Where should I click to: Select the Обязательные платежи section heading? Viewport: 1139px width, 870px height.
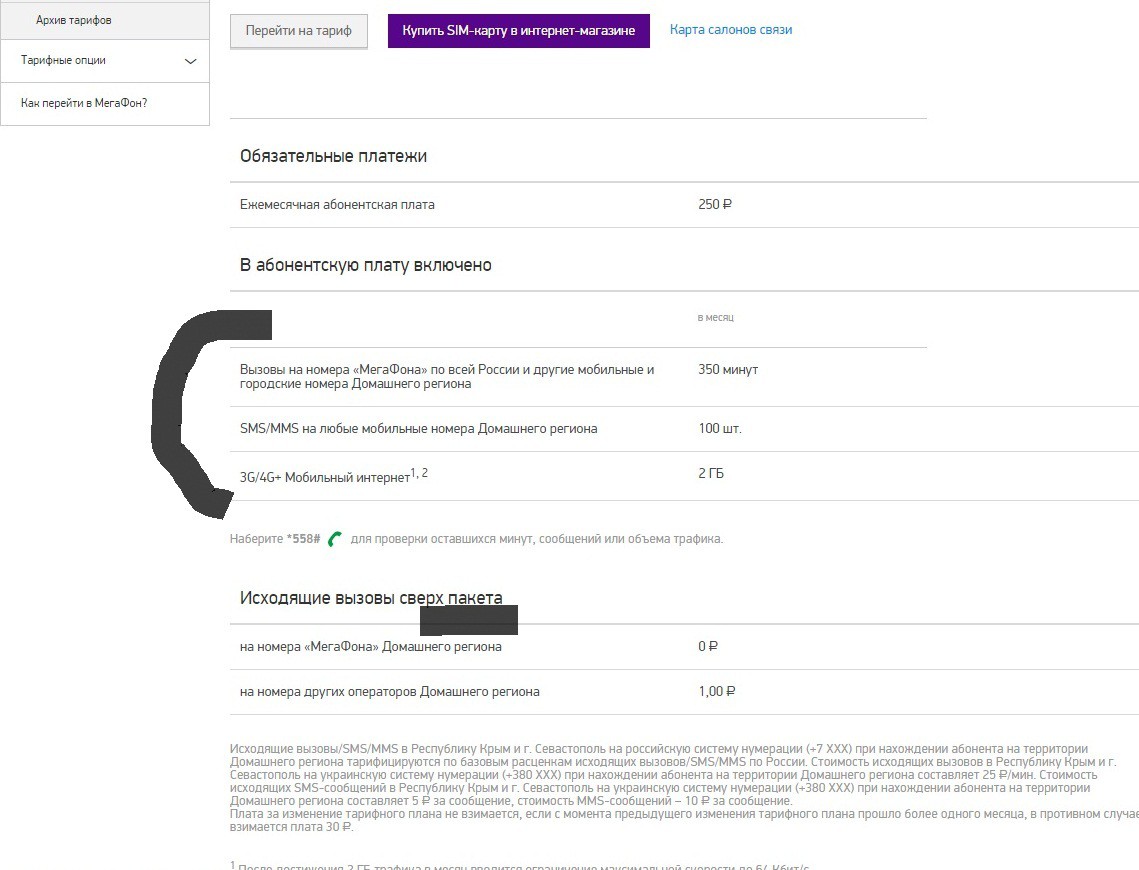(333, 156)
